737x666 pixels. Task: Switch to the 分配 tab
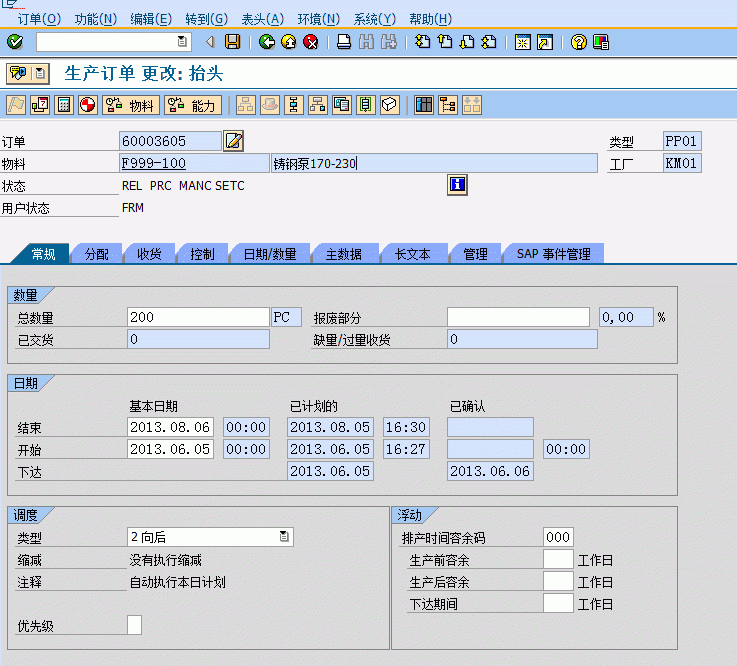97,254
